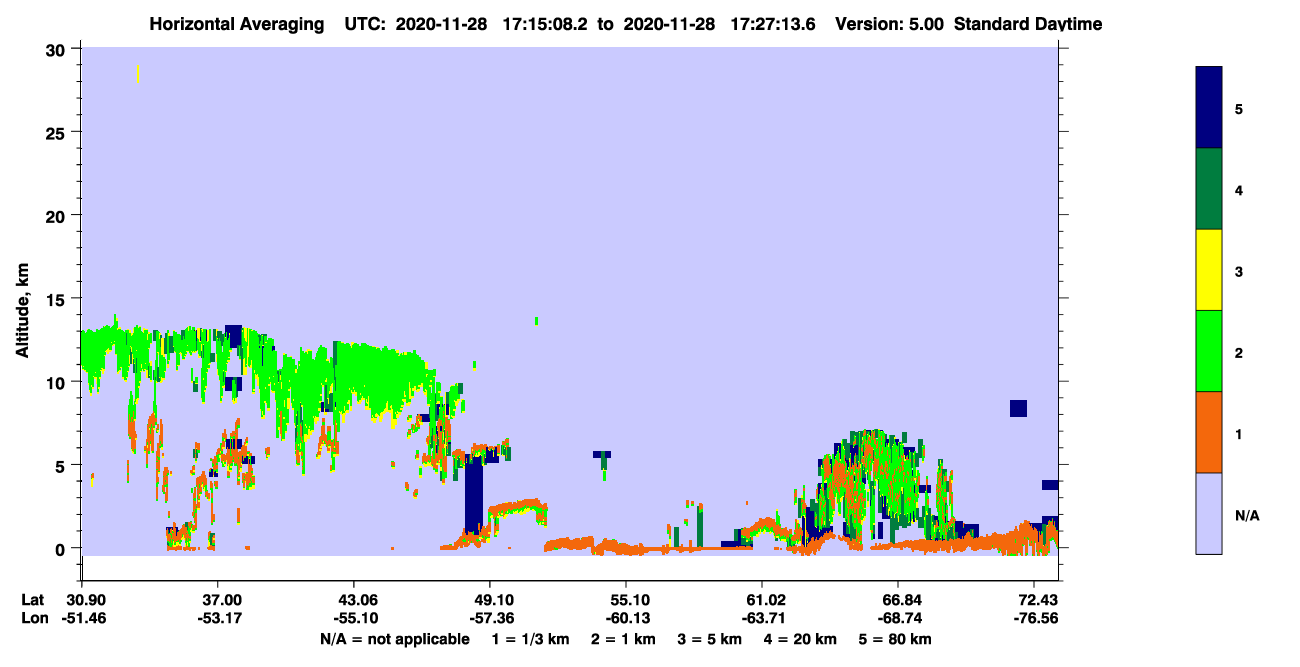Screen dimensions: 1300x667
Task: Click the '1 = 1/3 km' legend entry
Action: (x=529, y=639)
